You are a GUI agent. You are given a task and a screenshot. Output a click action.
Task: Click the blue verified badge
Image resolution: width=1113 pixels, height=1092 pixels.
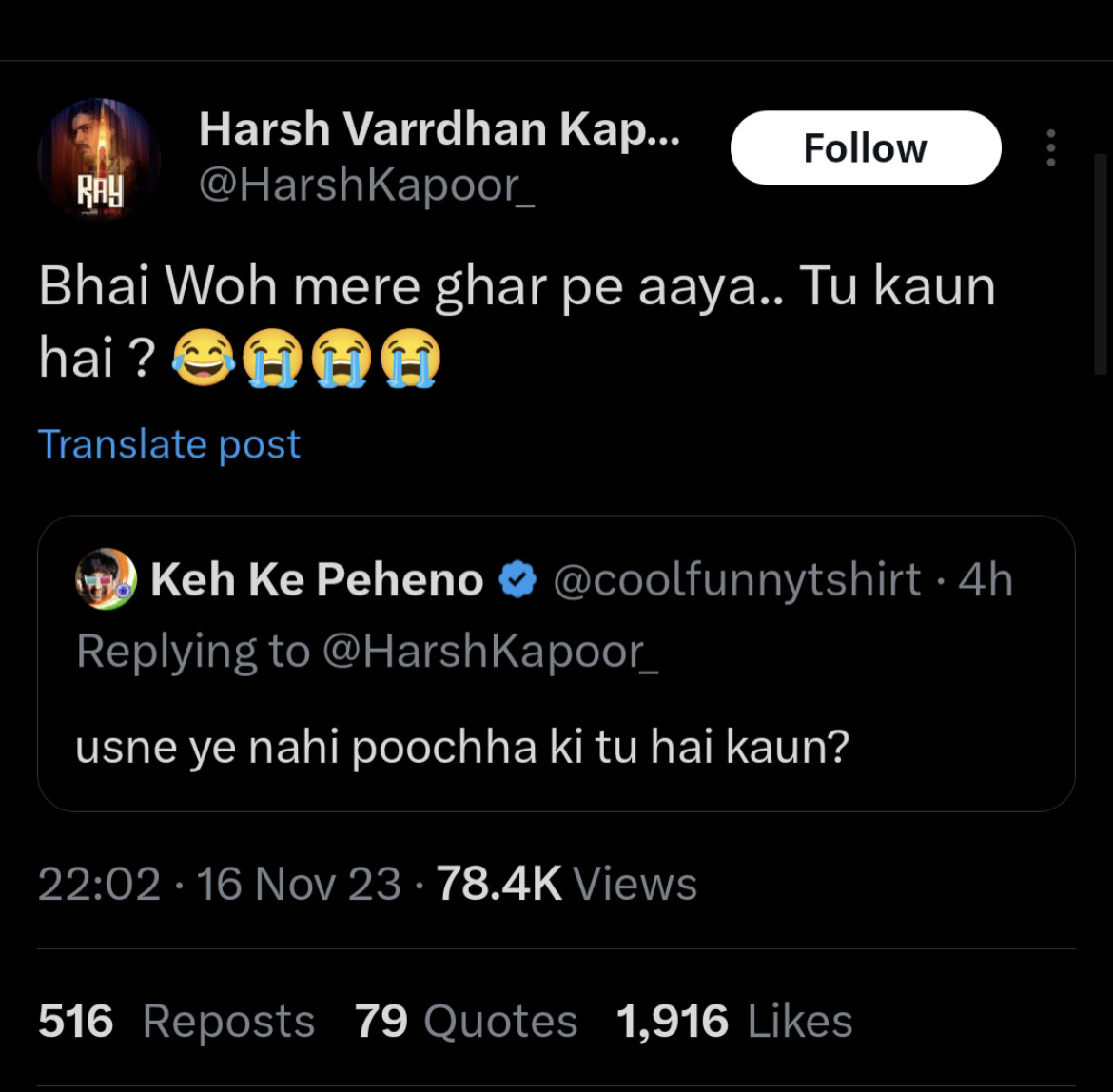tap(518, 579)
